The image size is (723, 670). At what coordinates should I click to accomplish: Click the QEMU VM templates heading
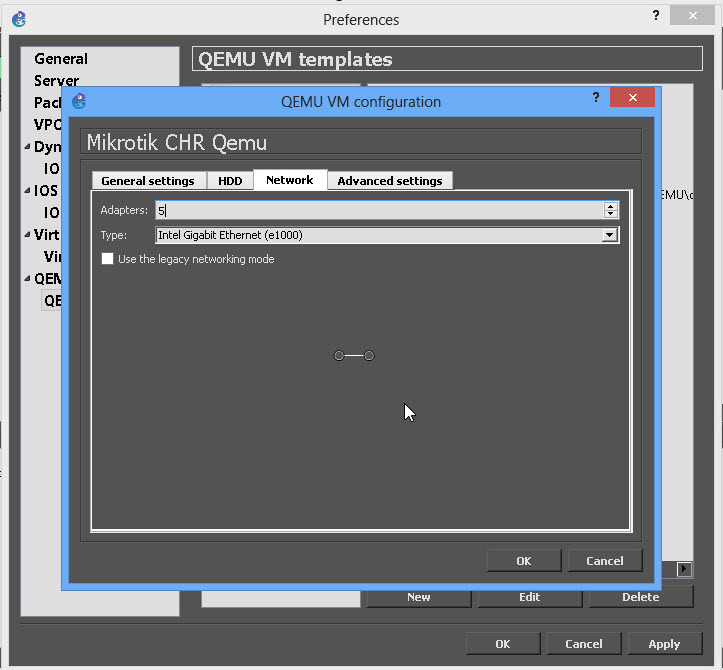295,59
